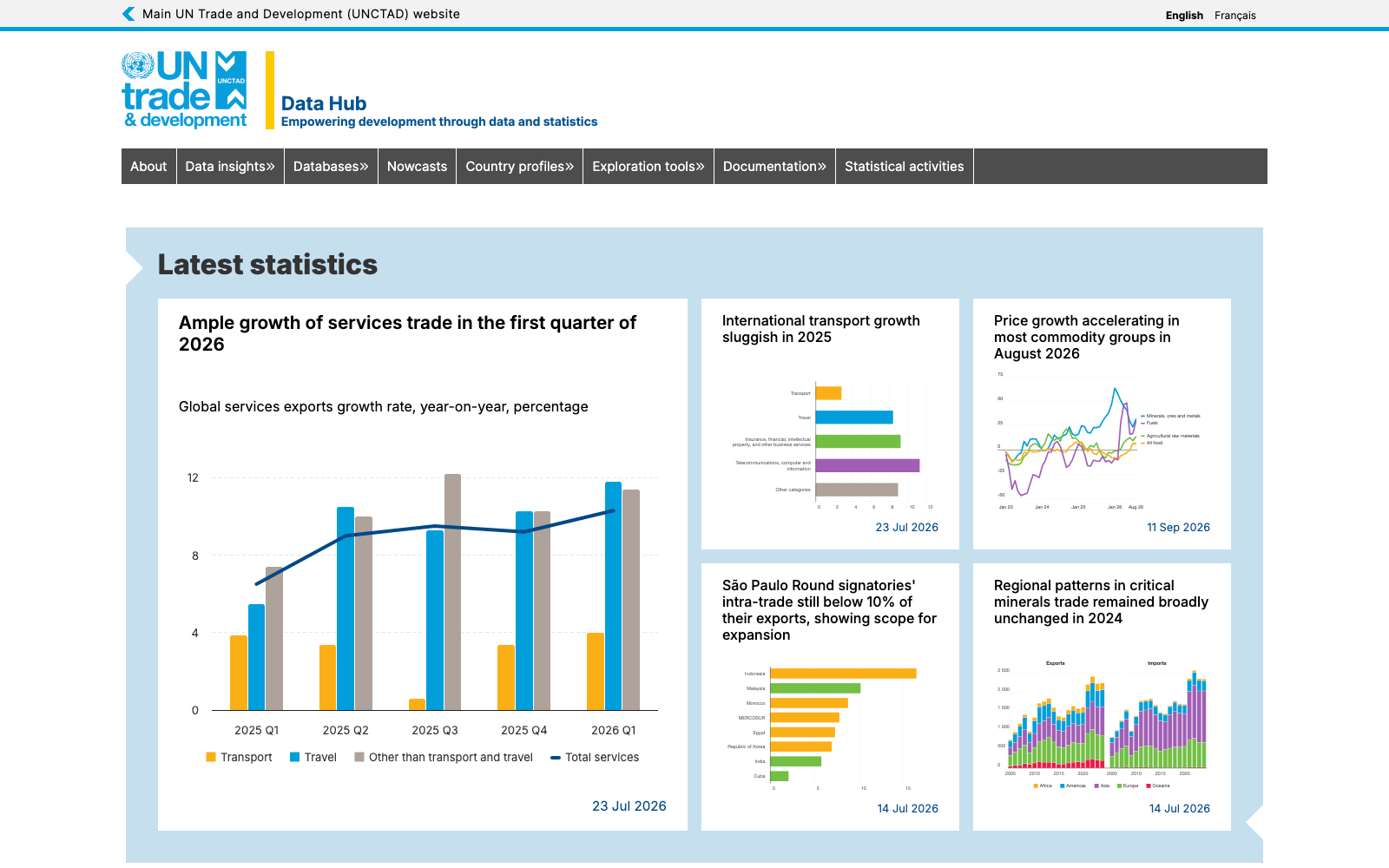Toggle the Travel legend entry
This screenshot has width=1389, height=868.
pos(313,757)
